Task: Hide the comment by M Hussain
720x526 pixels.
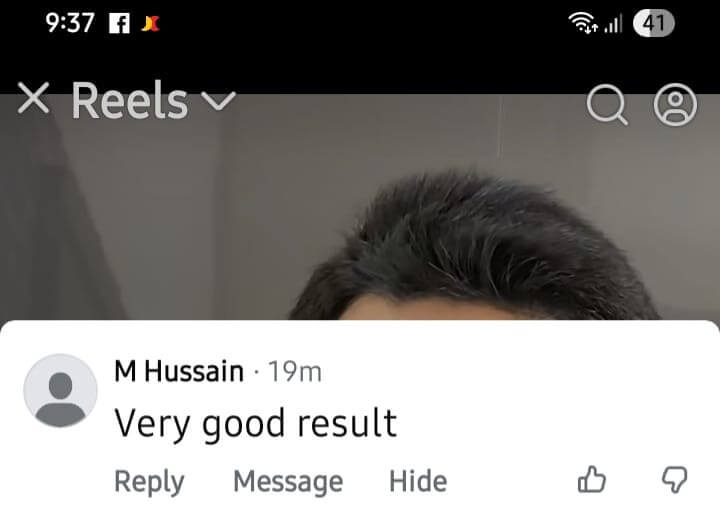Action: (418, 481)
